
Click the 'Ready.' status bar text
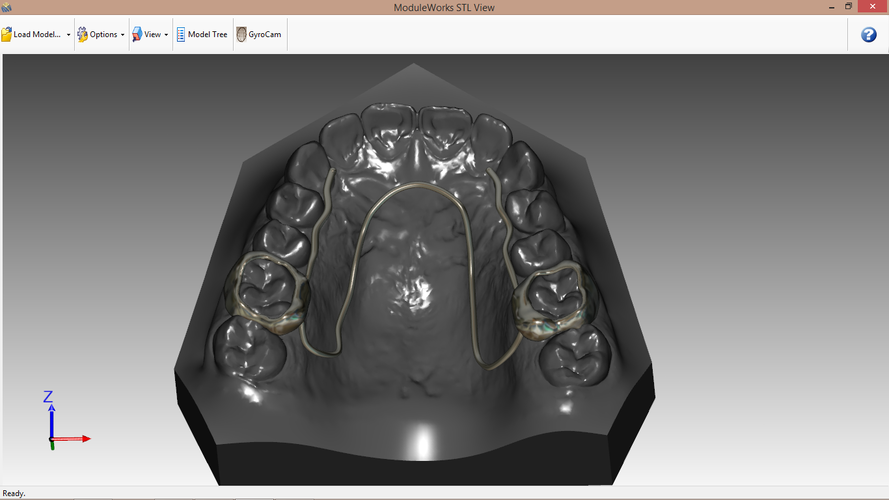click(x=14, y=494)
